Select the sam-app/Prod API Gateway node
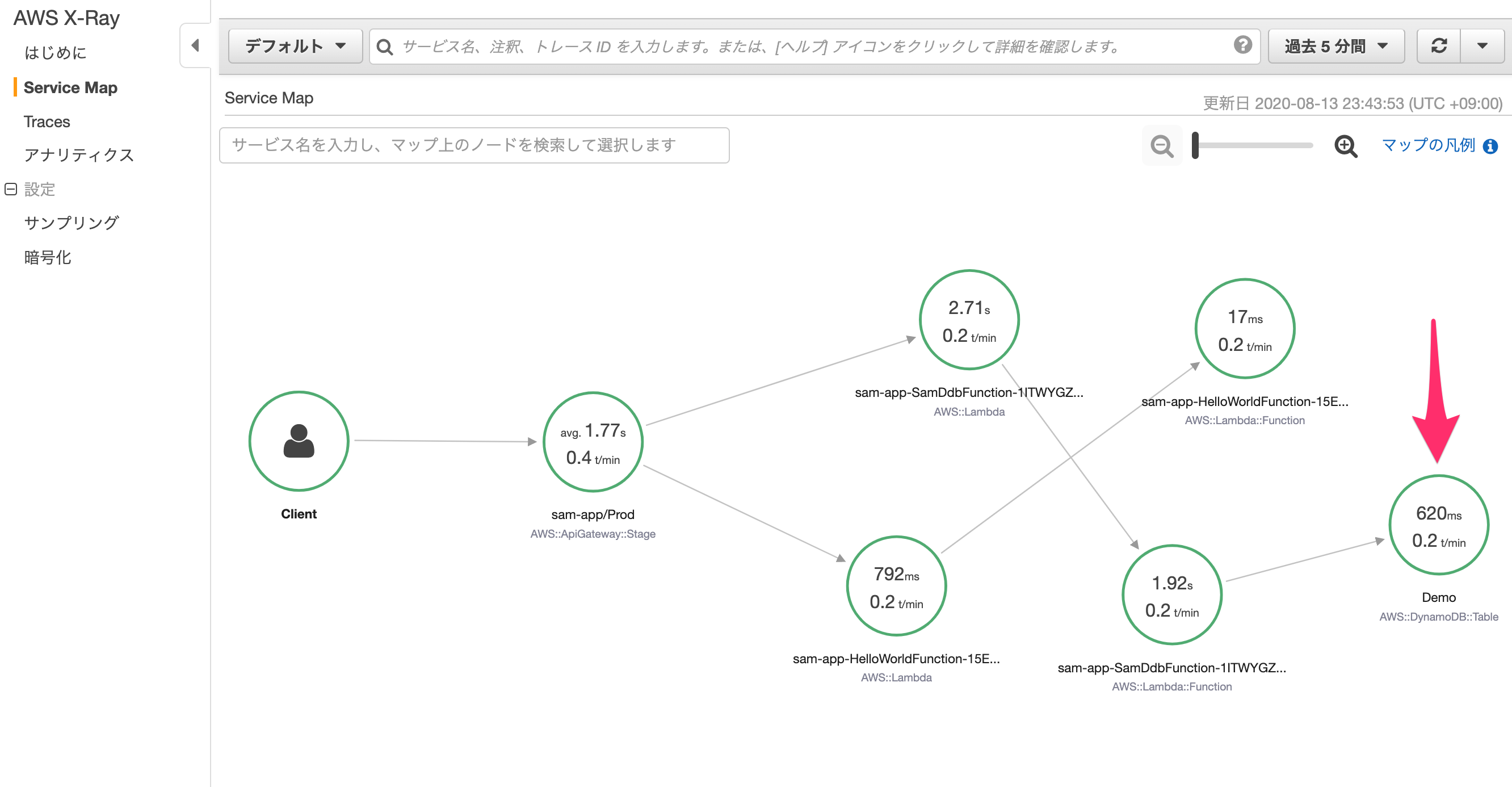This screenshot has width=1512, height=787. [x=593, y=442]
